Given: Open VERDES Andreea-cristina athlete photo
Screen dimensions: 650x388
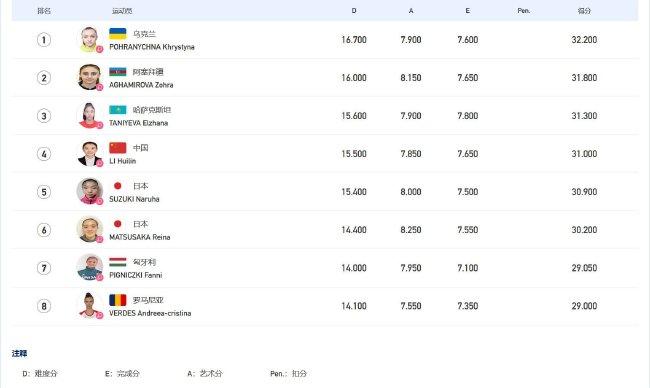Looking at the screenshot, I should click(x=90, y=306).
